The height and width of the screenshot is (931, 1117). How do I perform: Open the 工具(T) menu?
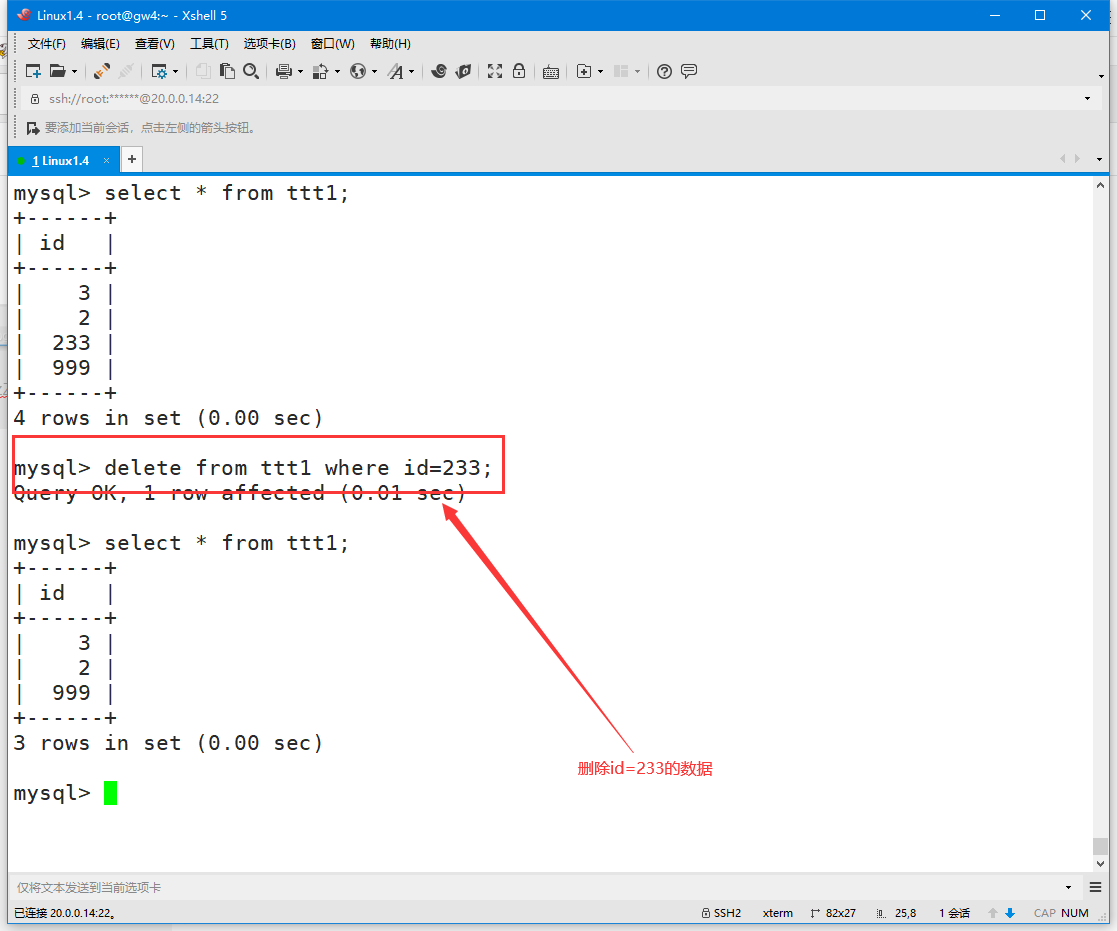tap(209, 43)
